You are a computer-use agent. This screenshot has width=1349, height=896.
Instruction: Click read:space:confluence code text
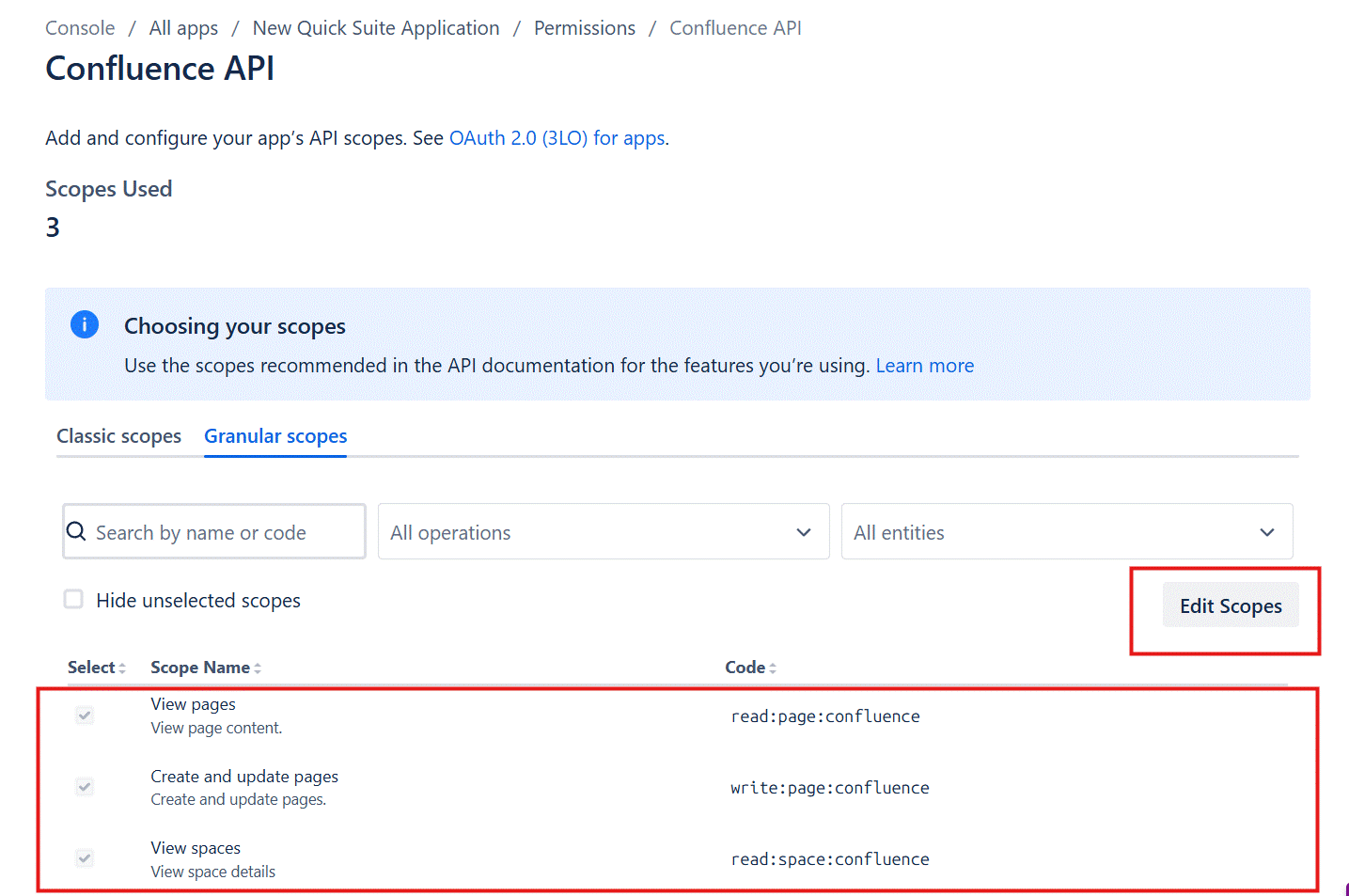(830, 859)
